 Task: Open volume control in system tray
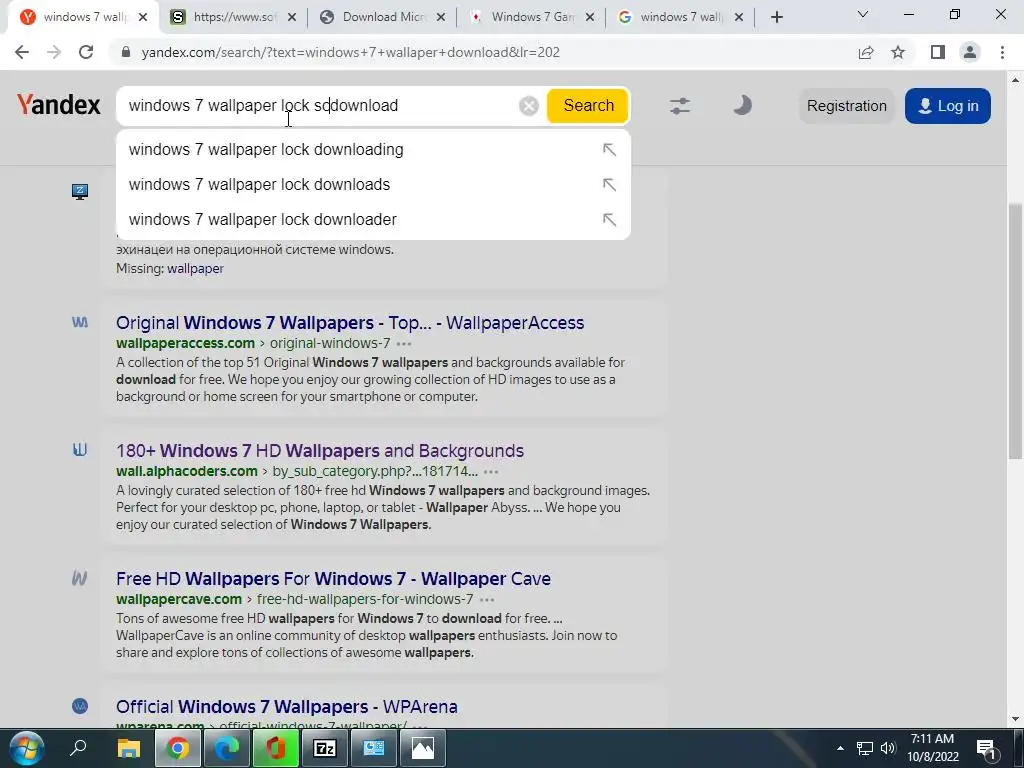888,748
